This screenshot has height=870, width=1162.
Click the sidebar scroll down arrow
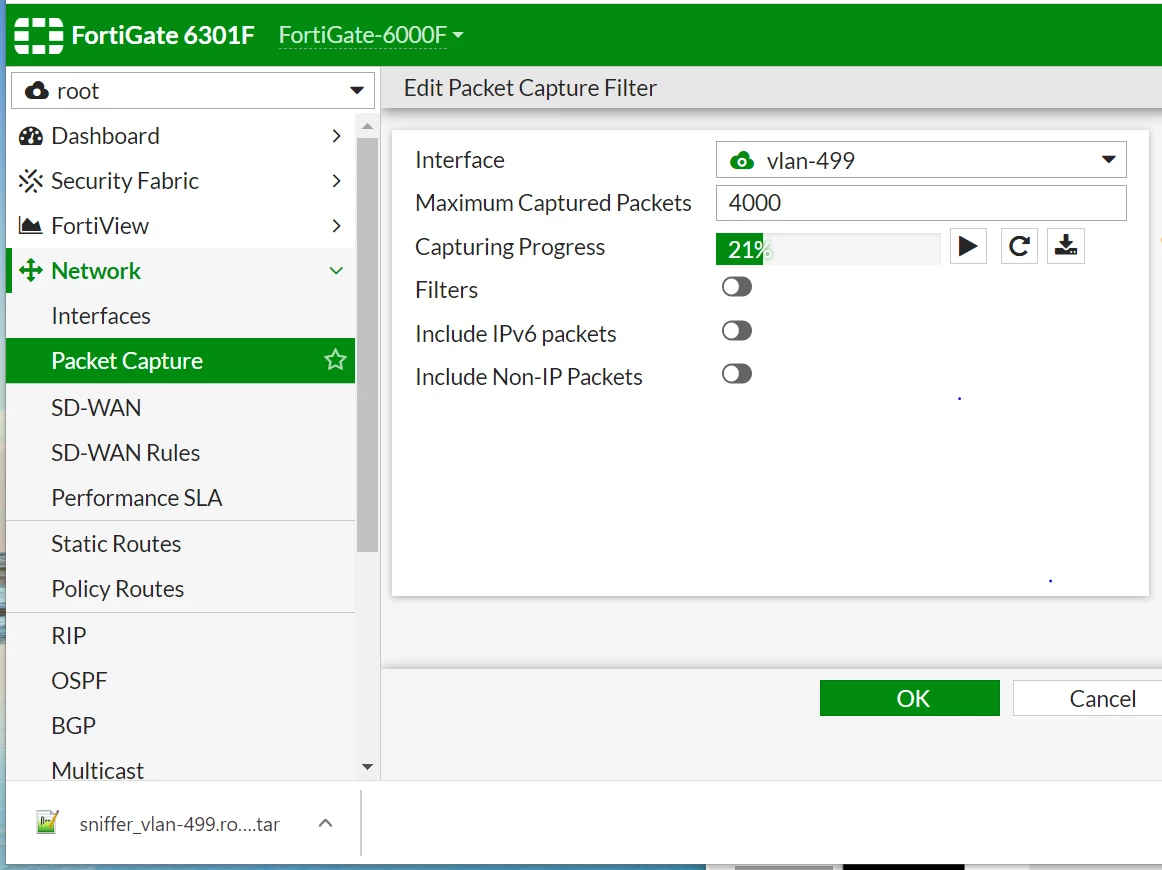pos(367,767)
